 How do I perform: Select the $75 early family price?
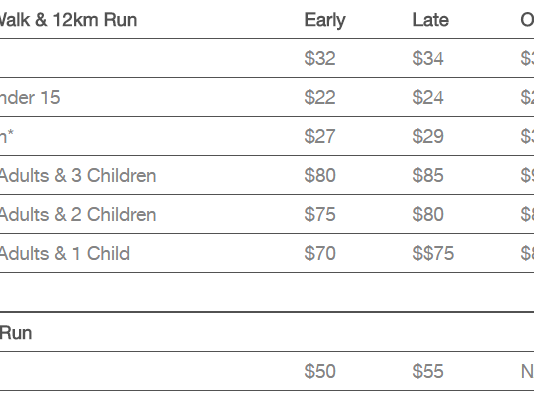click(320, 214)
